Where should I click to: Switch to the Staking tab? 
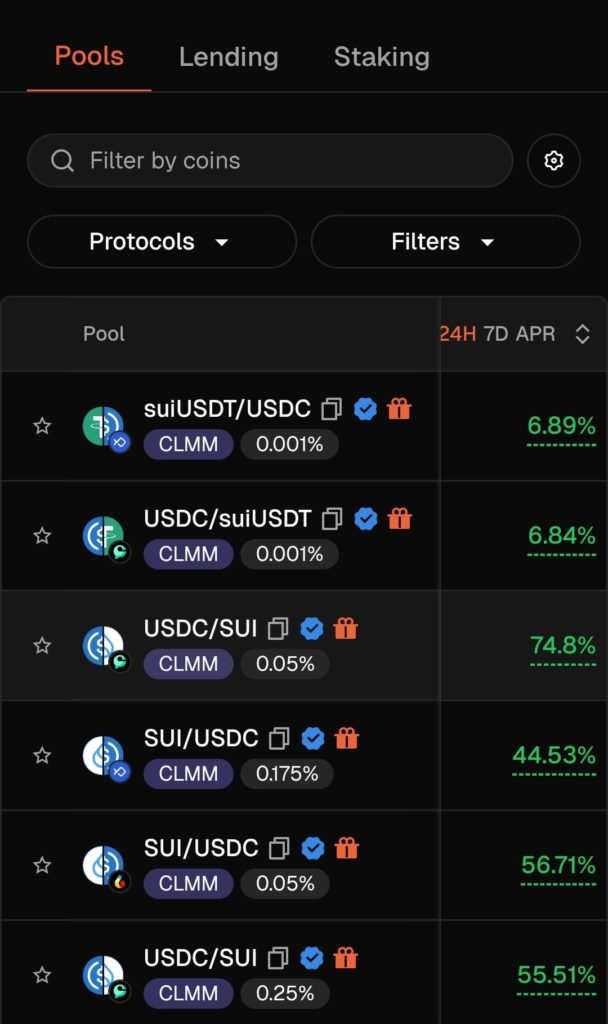(381, 57)
